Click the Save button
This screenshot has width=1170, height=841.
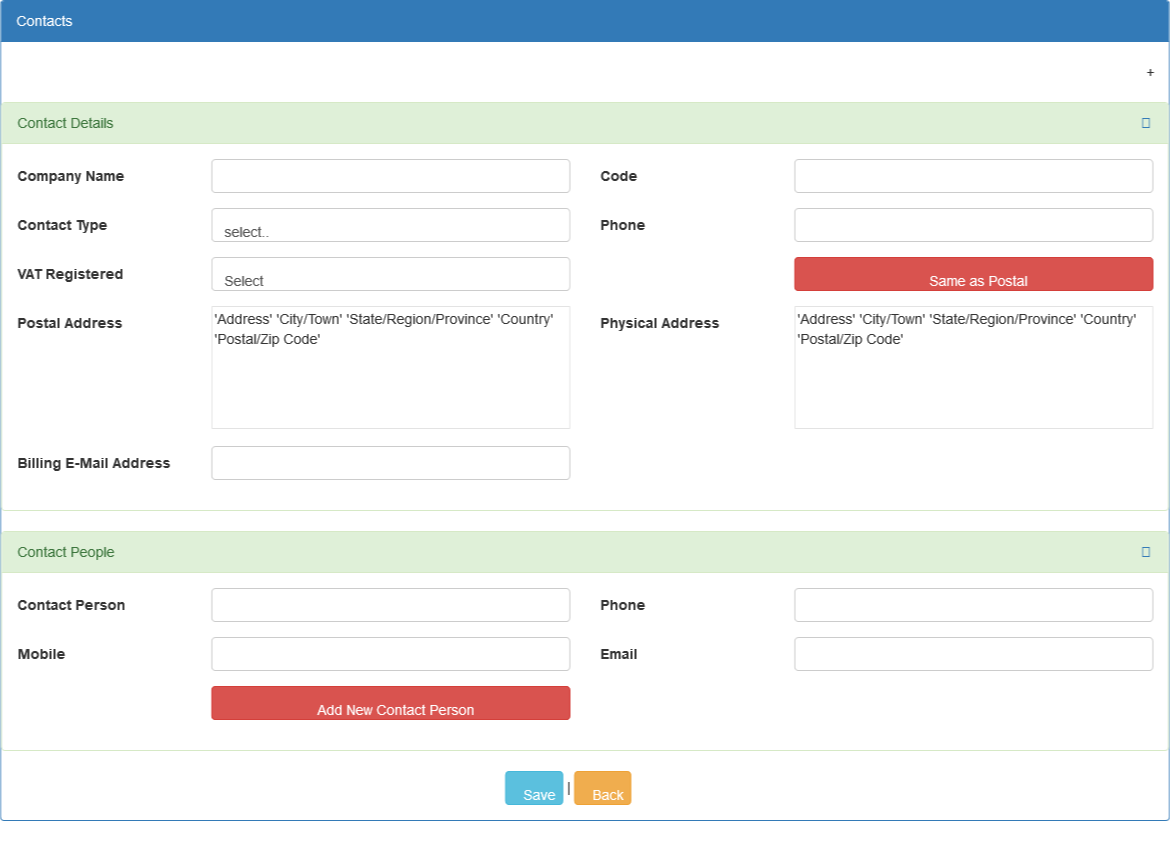(534, 788)
